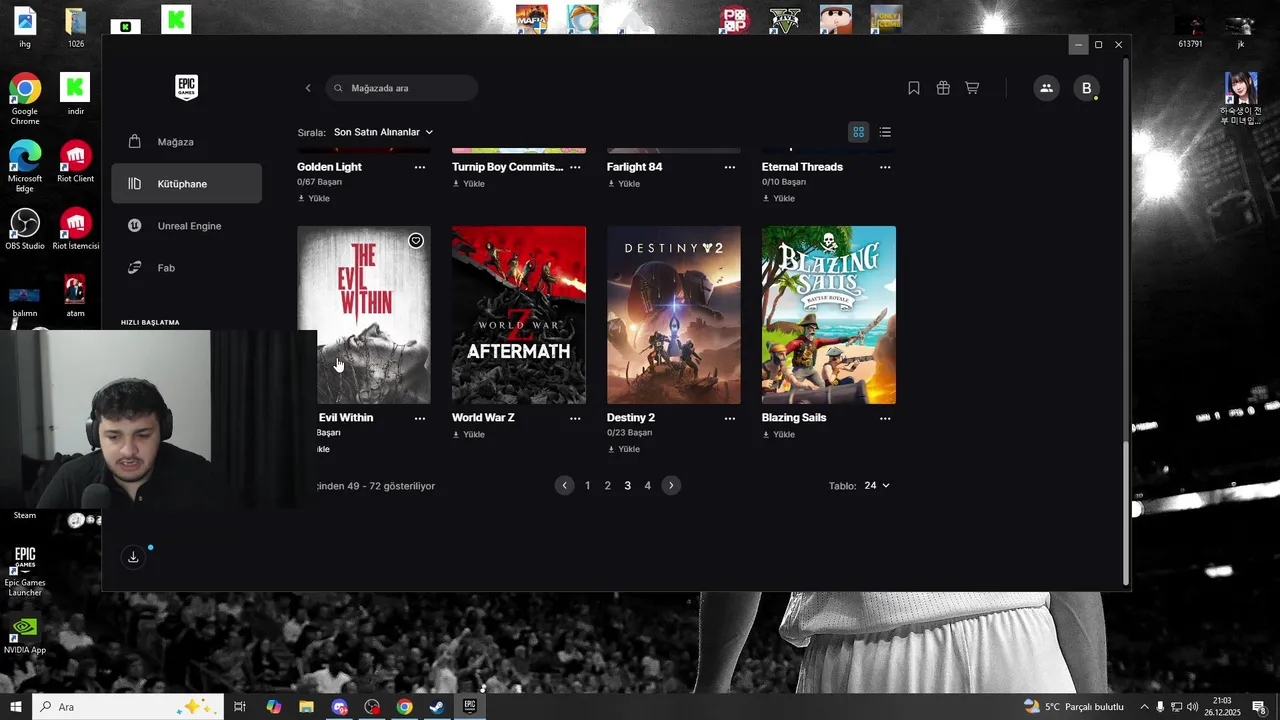Click Yükle under Blazing Sails
The height and width of the screenshot is (720, 1280).
pos(778,434)
